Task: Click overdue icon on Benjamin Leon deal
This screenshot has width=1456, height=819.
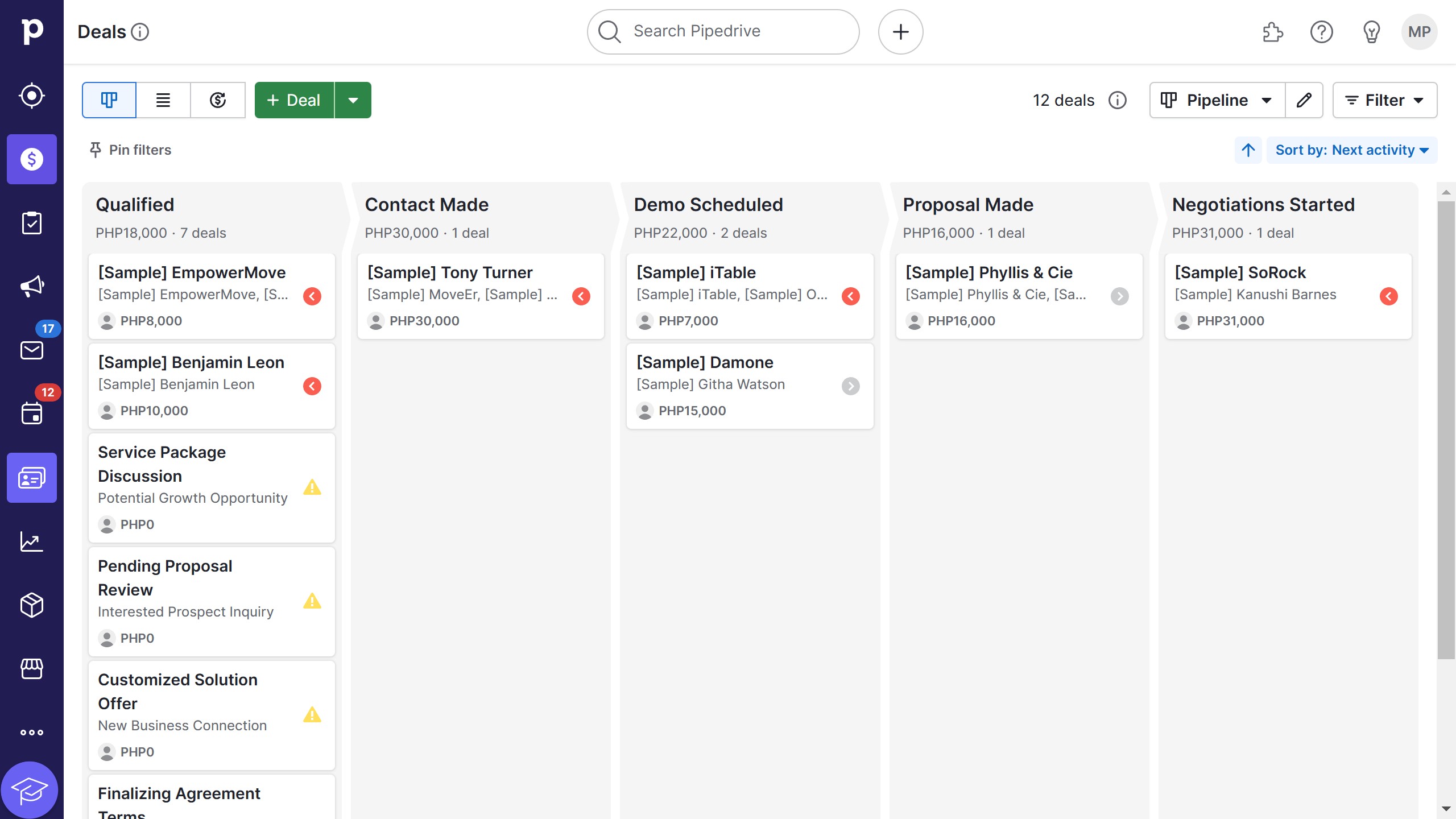Action: (x=312, y=386)
